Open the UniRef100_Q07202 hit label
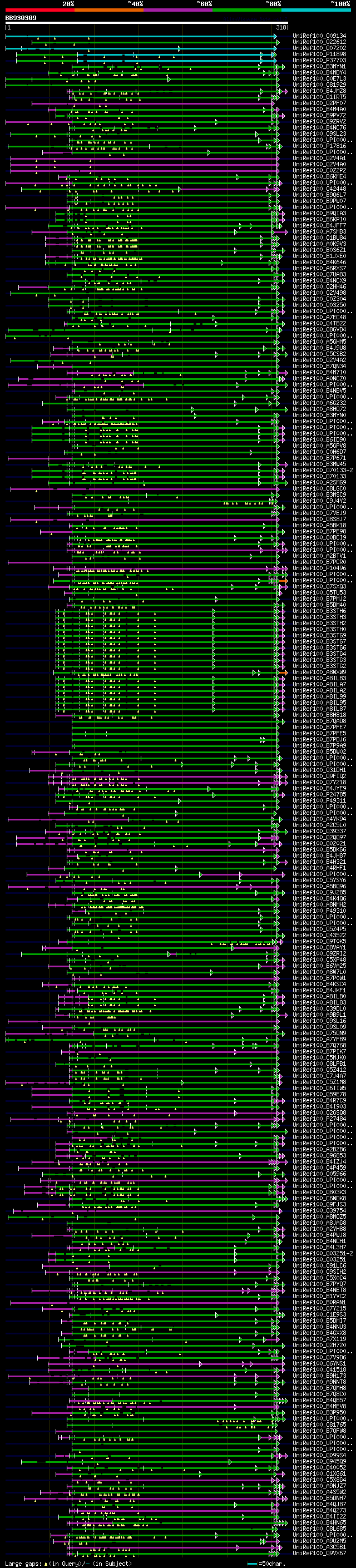The height and width of the screenshot is (1568, 356). click(319, 48)
